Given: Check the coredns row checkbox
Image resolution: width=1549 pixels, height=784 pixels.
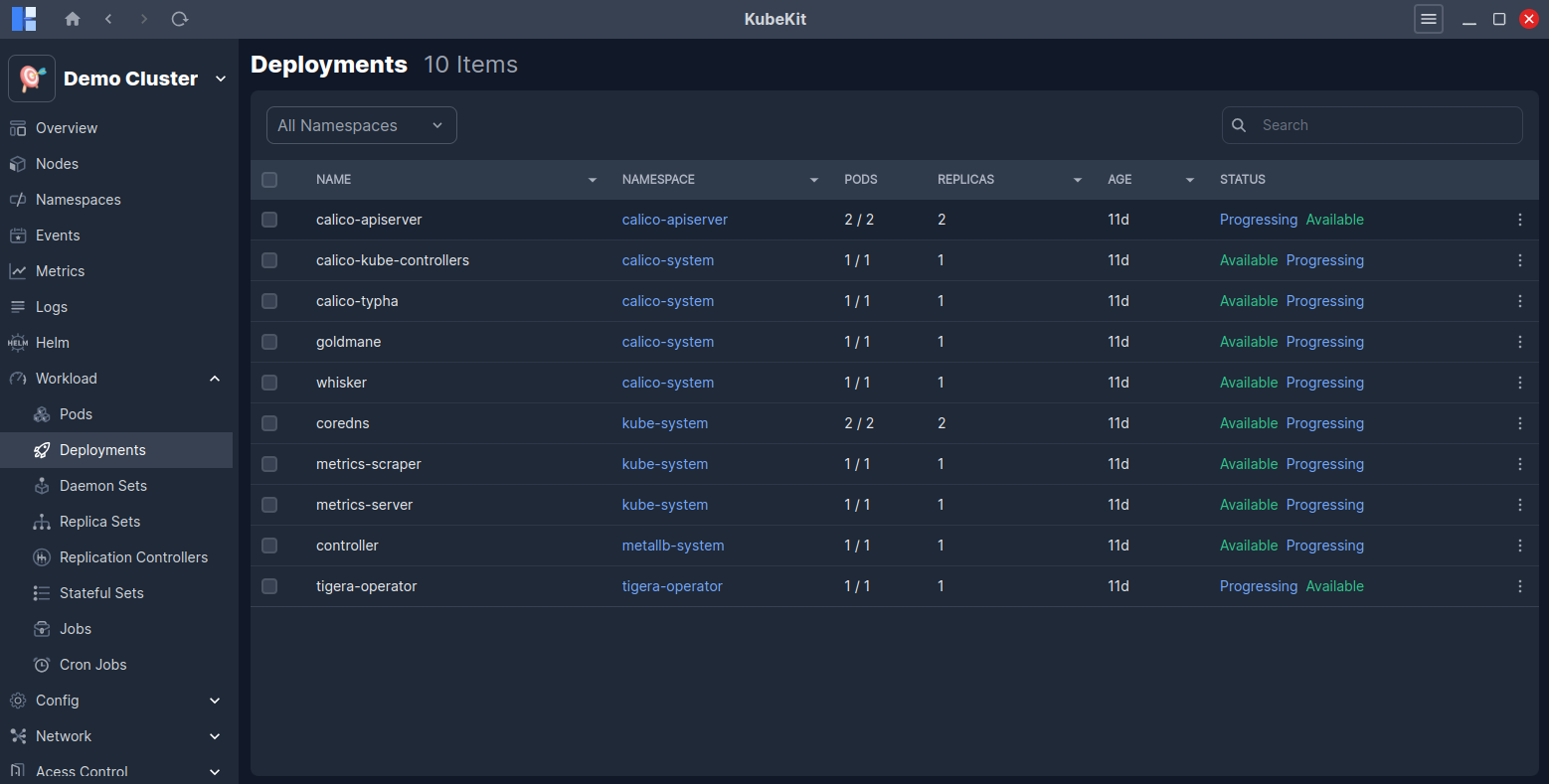Looking at the screenshot, I should [x=269, y=423].
